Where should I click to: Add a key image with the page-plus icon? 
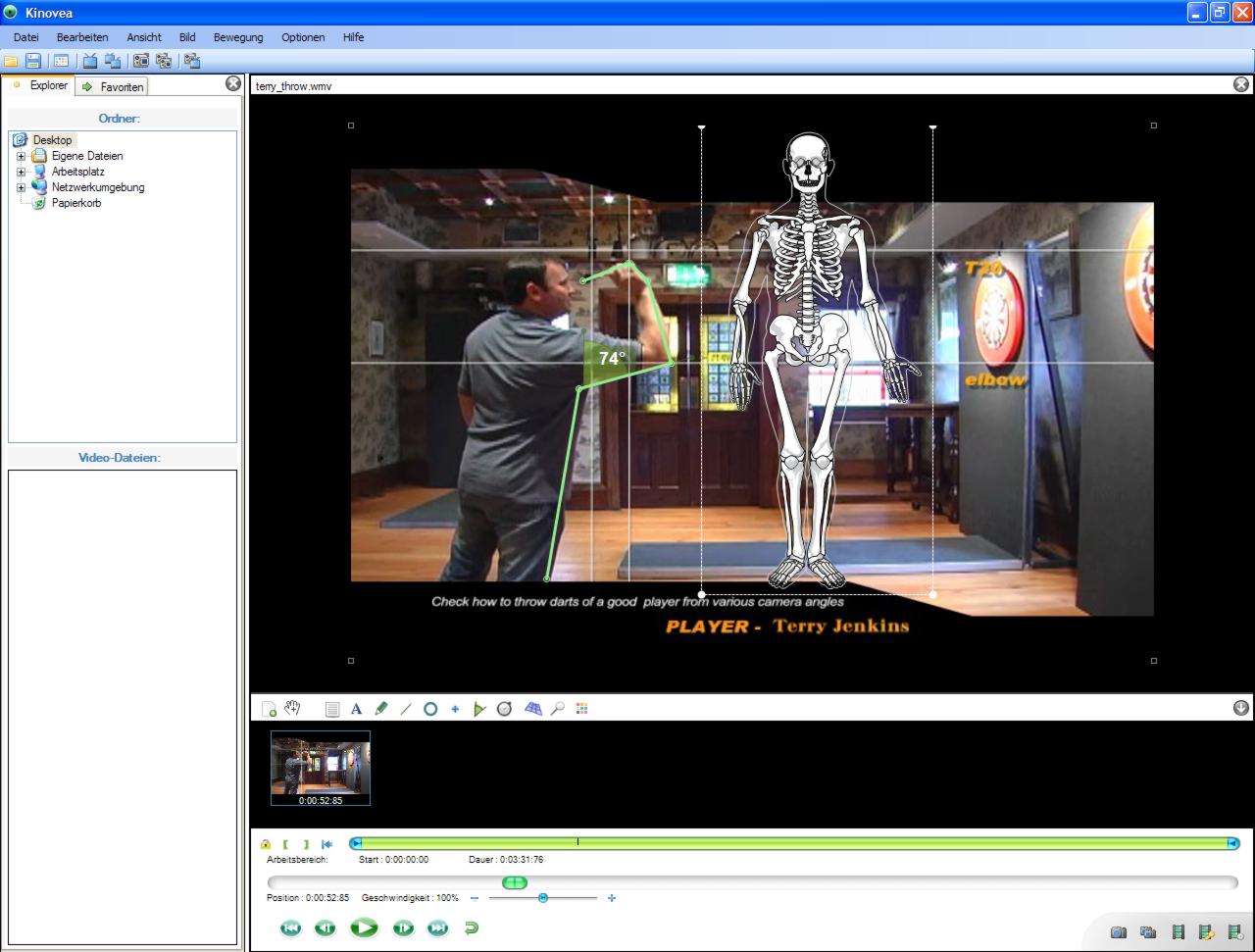point(269,709)
